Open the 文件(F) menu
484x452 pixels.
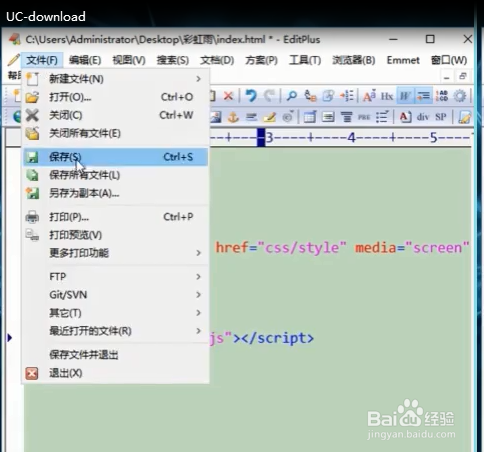[x=42, y=60]
